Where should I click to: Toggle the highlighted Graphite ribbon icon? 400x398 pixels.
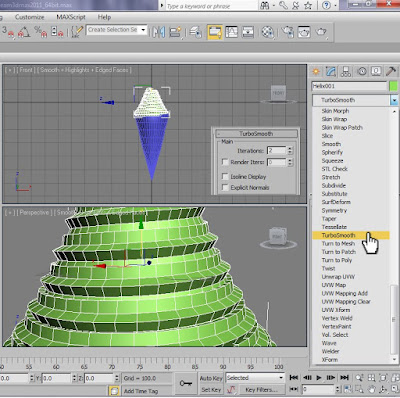point(215,32)
